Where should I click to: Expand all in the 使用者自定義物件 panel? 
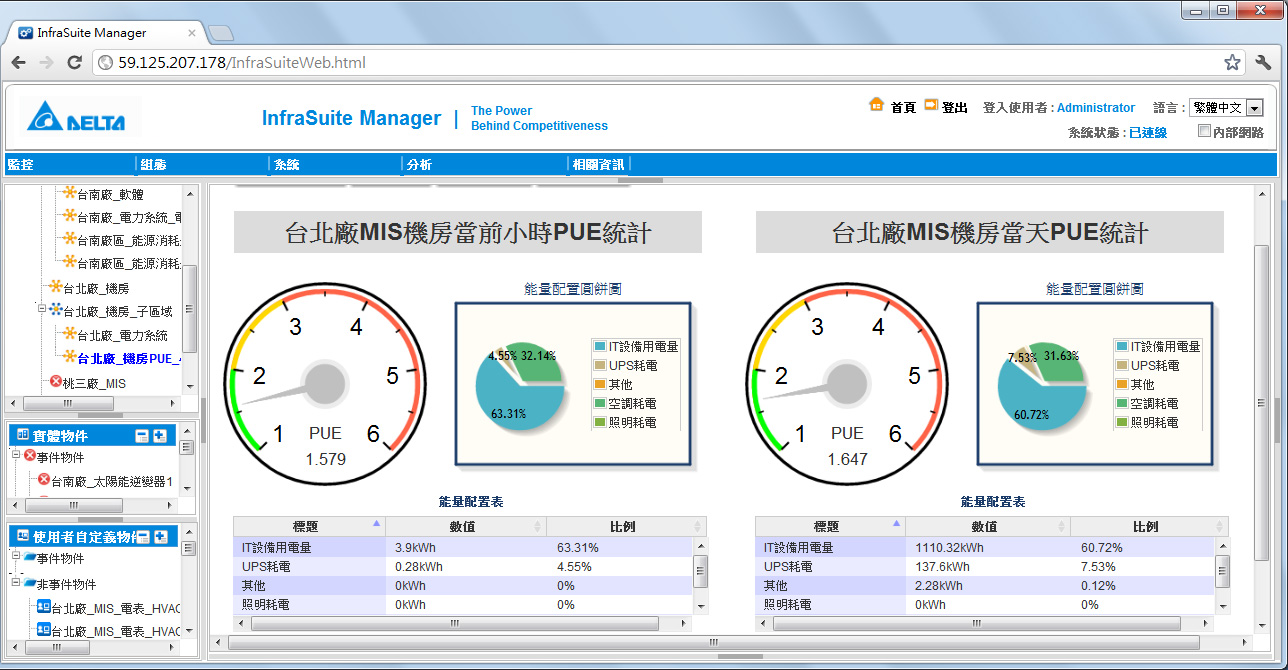[159, 537]
